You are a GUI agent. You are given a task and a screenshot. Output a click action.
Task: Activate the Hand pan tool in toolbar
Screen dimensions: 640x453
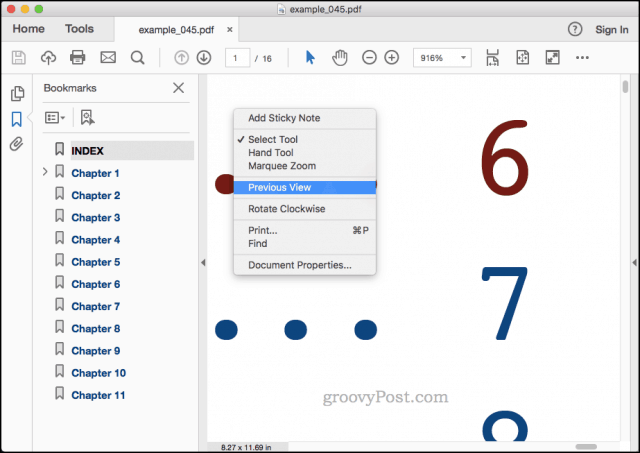pyautogui.click(x=340, y=58)
